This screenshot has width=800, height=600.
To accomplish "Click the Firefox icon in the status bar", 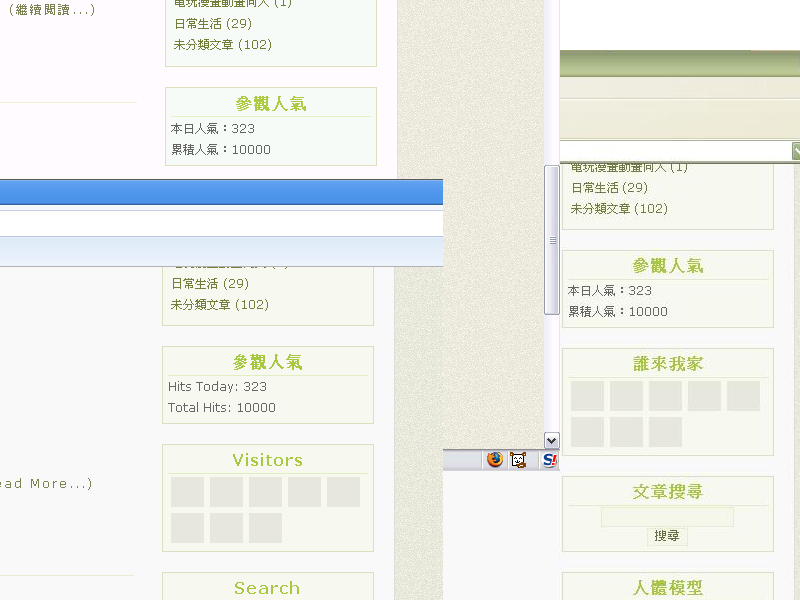I will coord(494,460).
